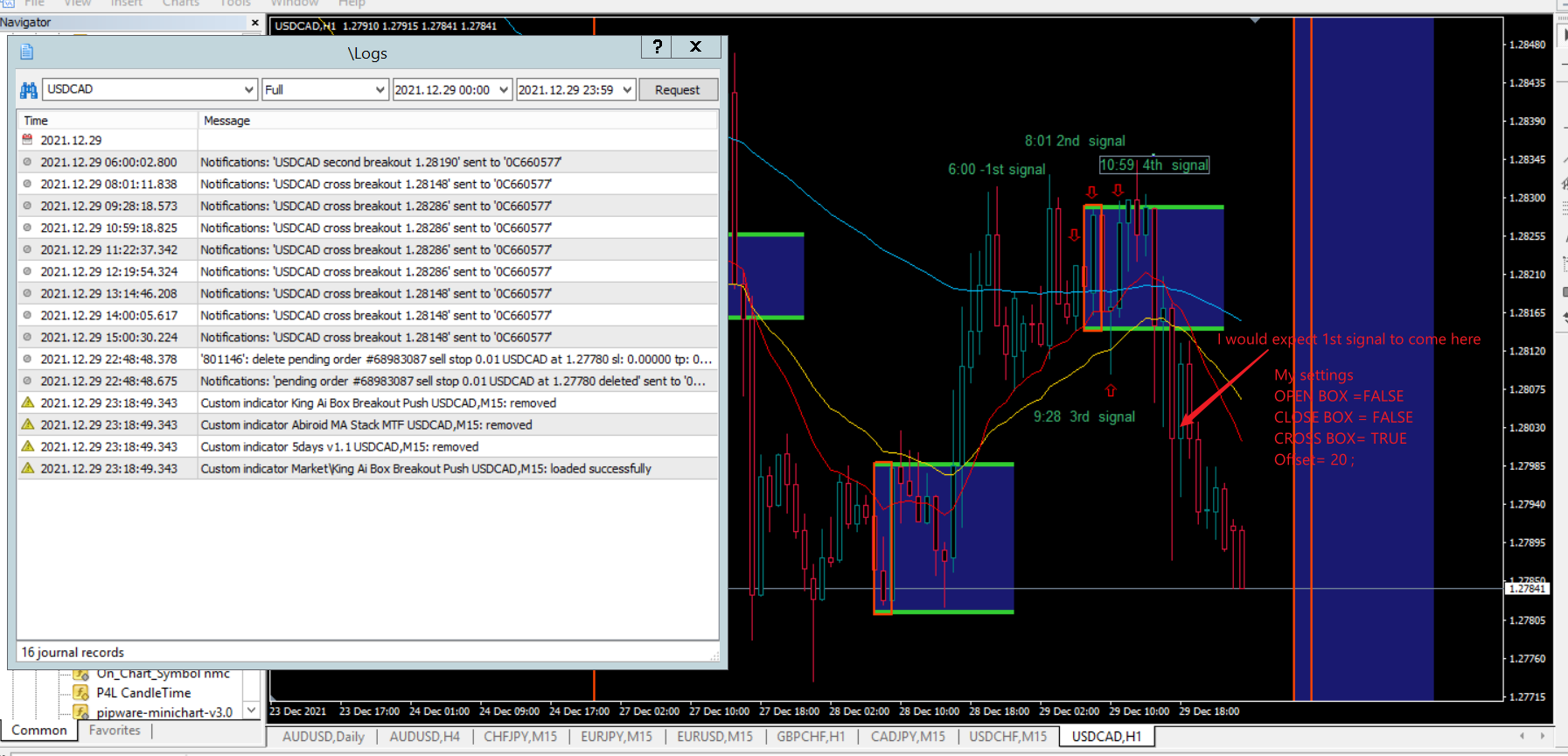Image resolution: width=1568 pixels, height=756 pixels.
Task: Click the status dot for the 06:00:02.800 entry
Action: click(x=27, y=162)
